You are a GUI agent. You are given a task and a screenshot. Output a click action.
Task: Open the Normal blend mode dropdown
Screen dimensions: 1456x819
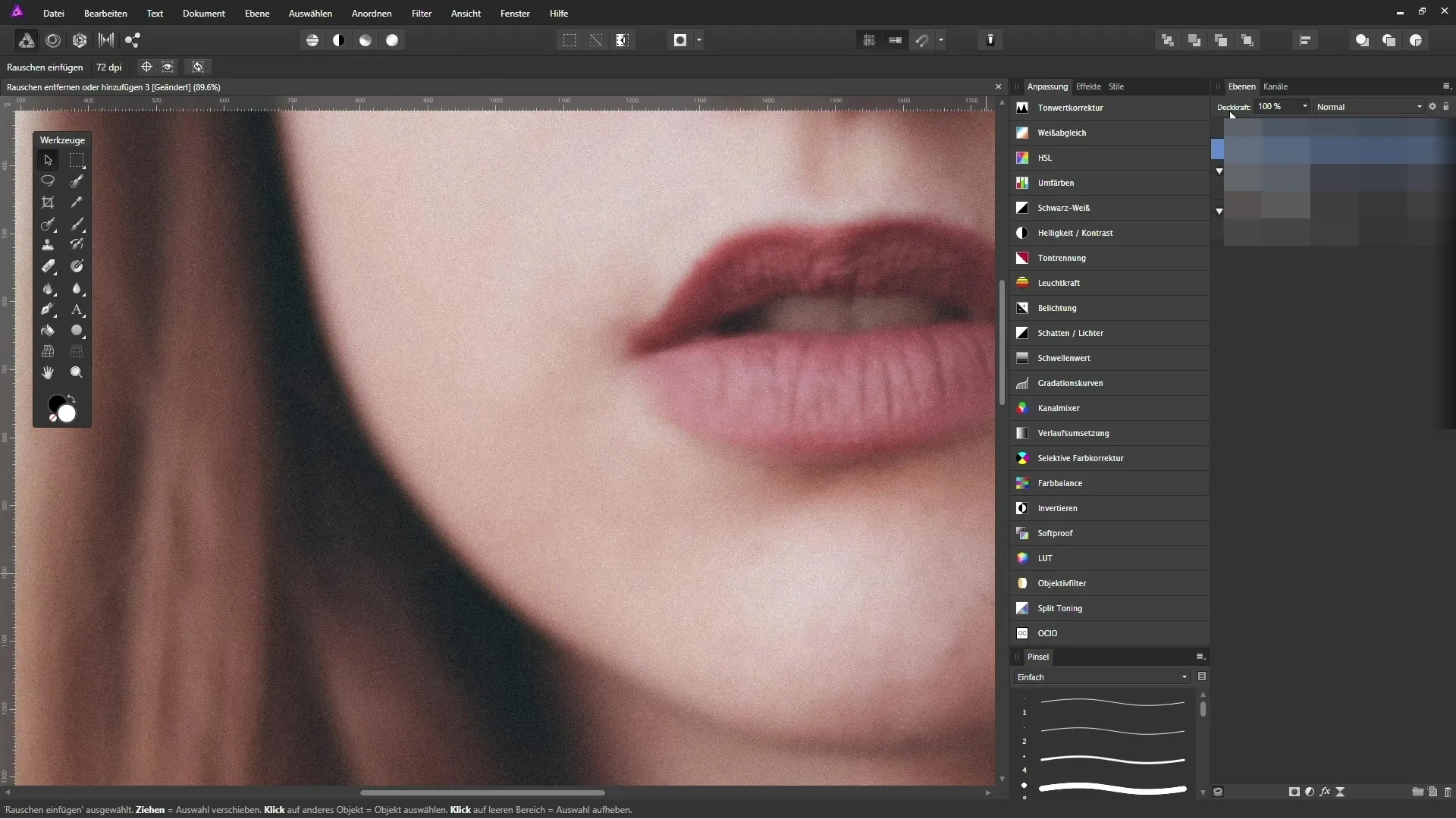point(1370,107)
